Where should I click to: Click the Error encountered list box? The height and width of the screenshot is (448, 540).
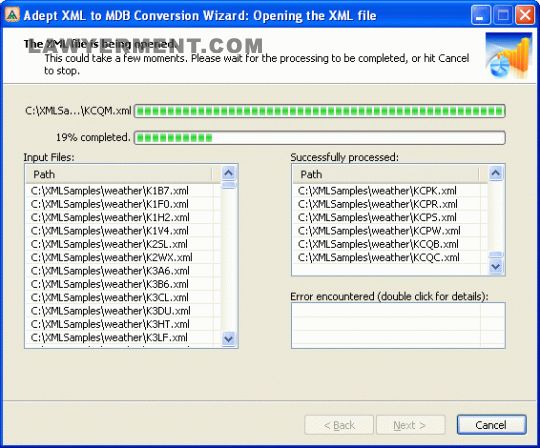pos(398,325)
